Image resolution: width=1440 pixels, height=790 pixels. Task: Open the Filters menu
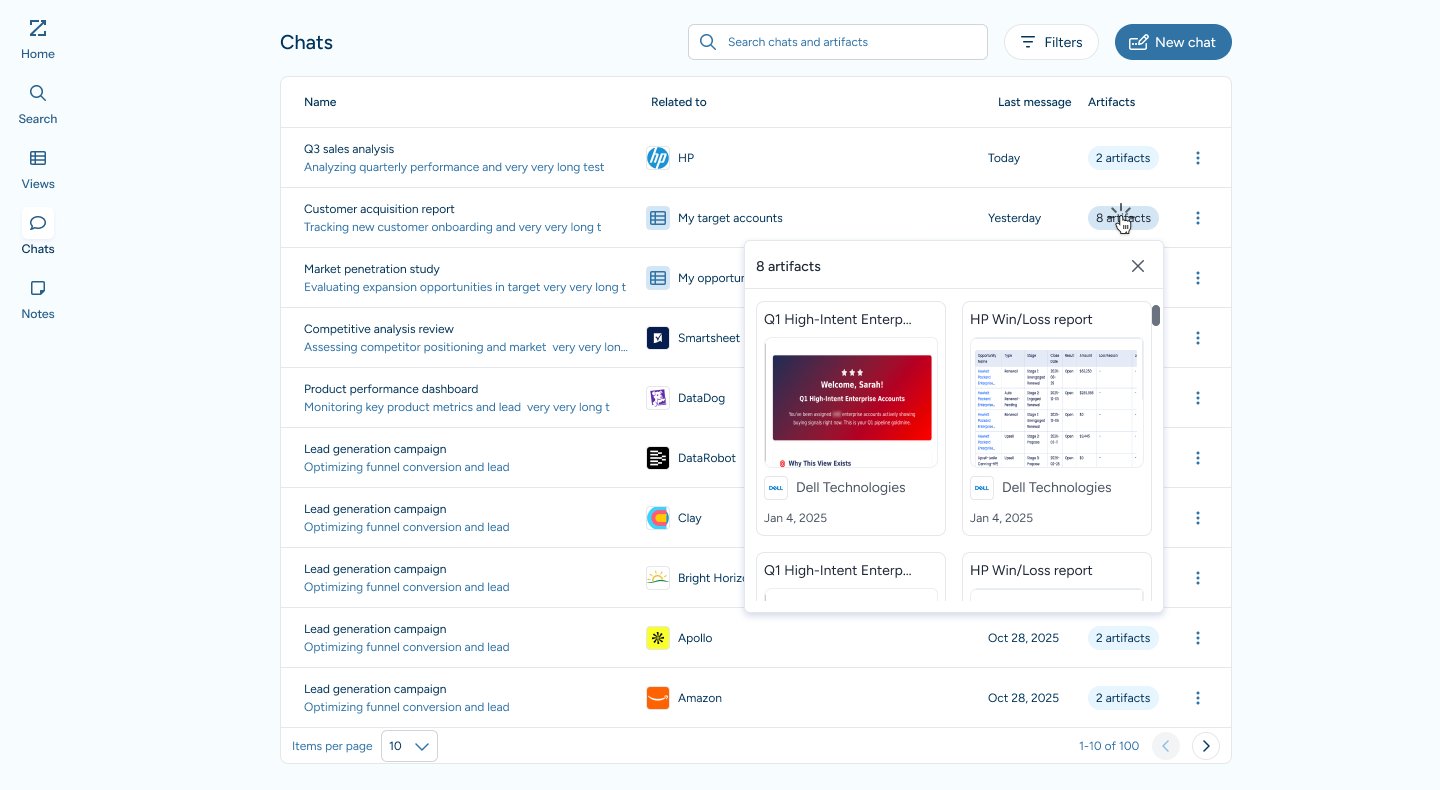tap(1051, 42)
